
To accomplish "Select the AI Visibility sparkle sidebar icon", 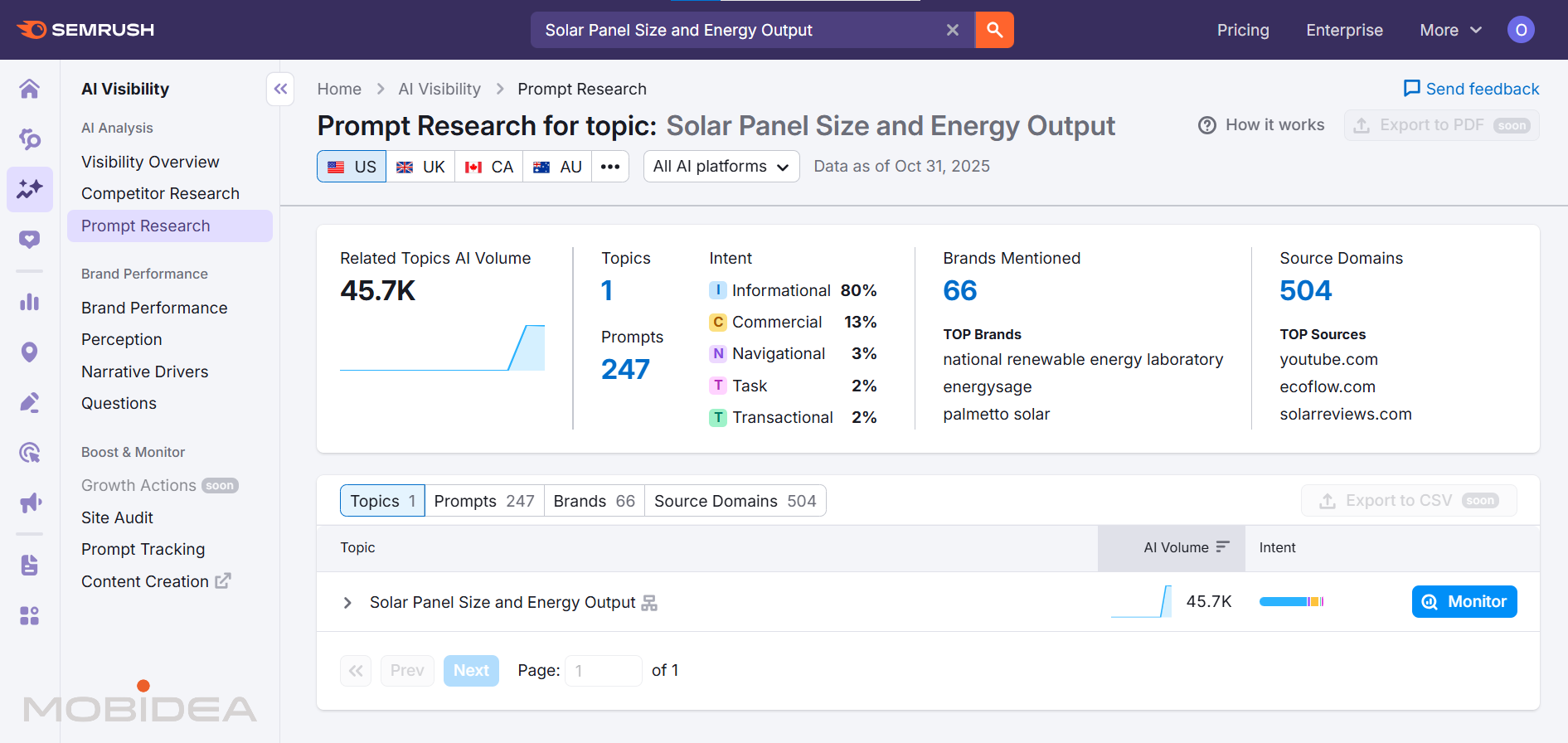I will tap(30, 189).
